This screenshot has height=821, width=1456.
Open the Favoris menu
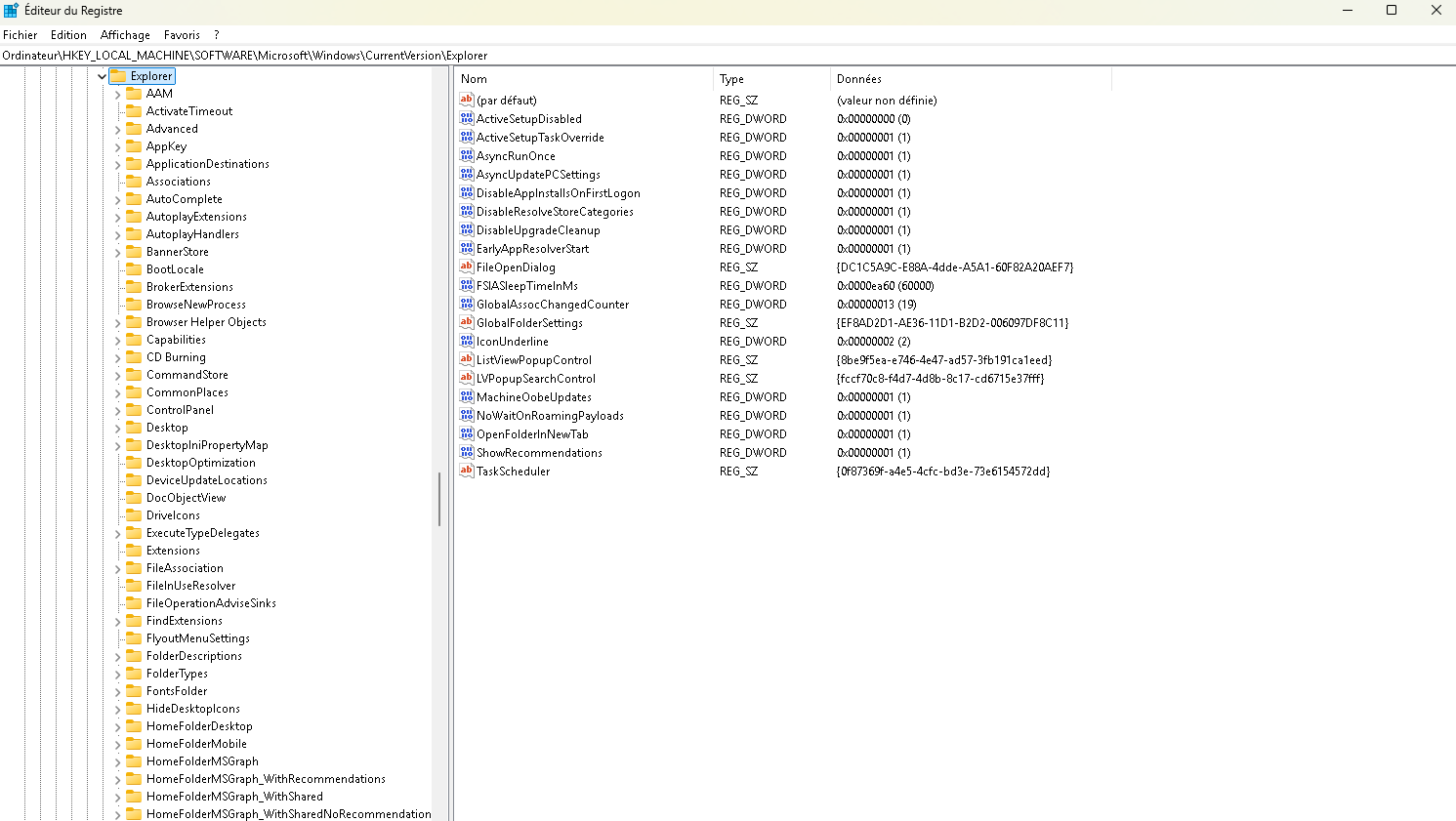(x=182, y=34)
